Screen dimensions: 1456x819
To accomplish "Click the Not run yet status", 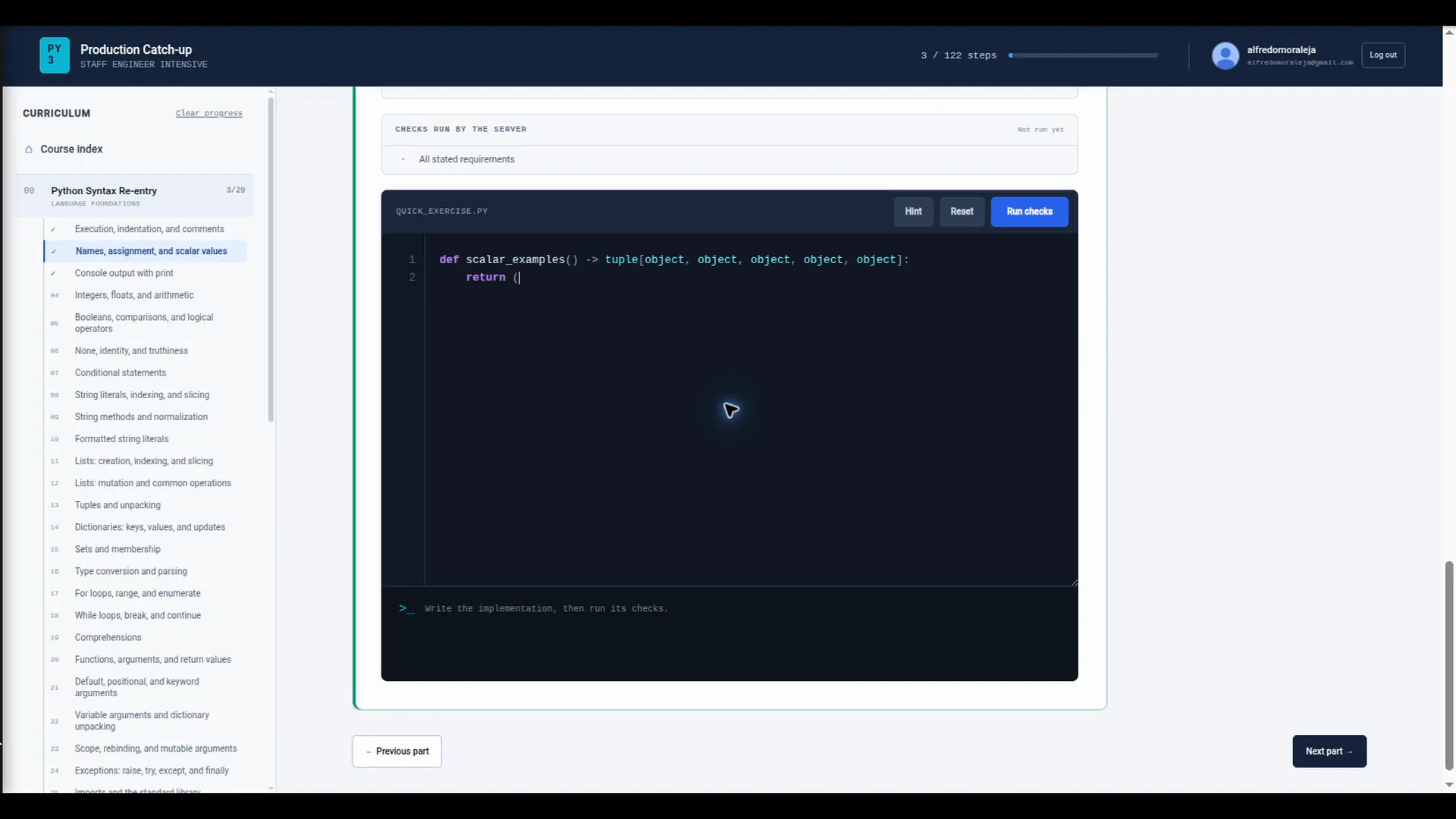I will click(x=1040, y=130).
